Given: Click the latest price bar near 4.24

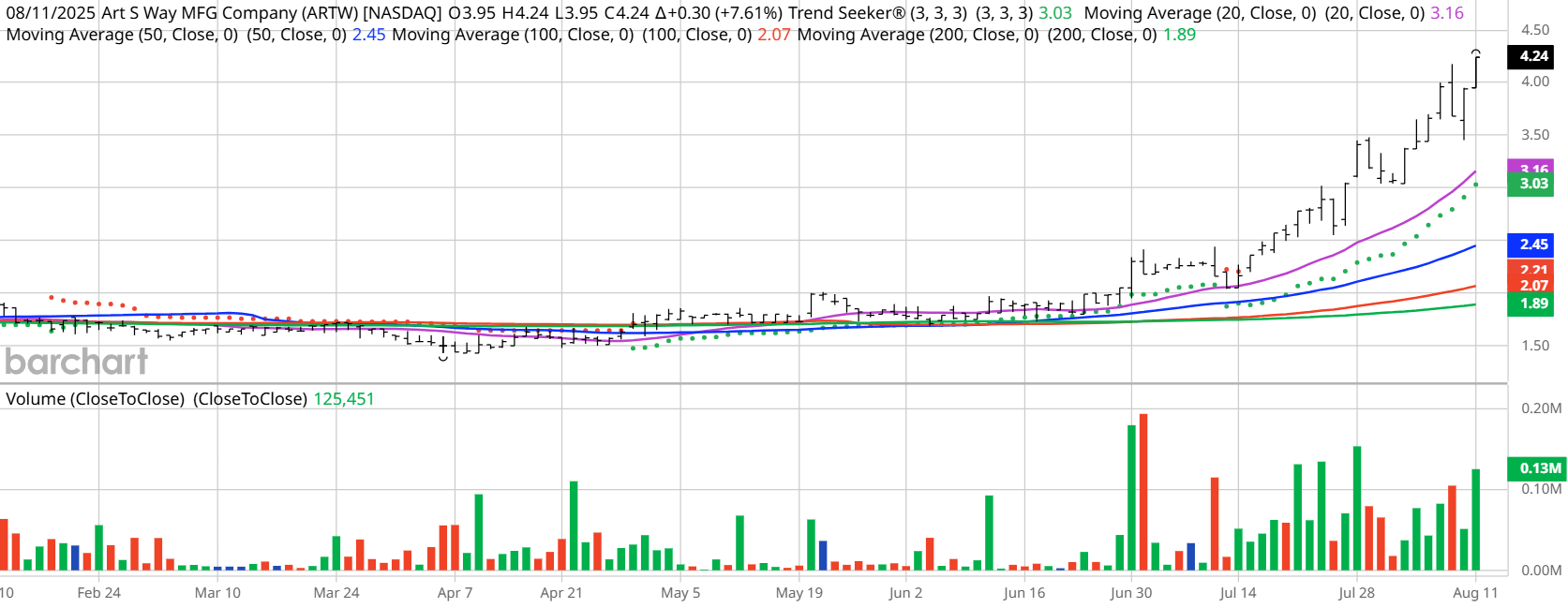Looking at the screenshot, I should pos(1476,71).
